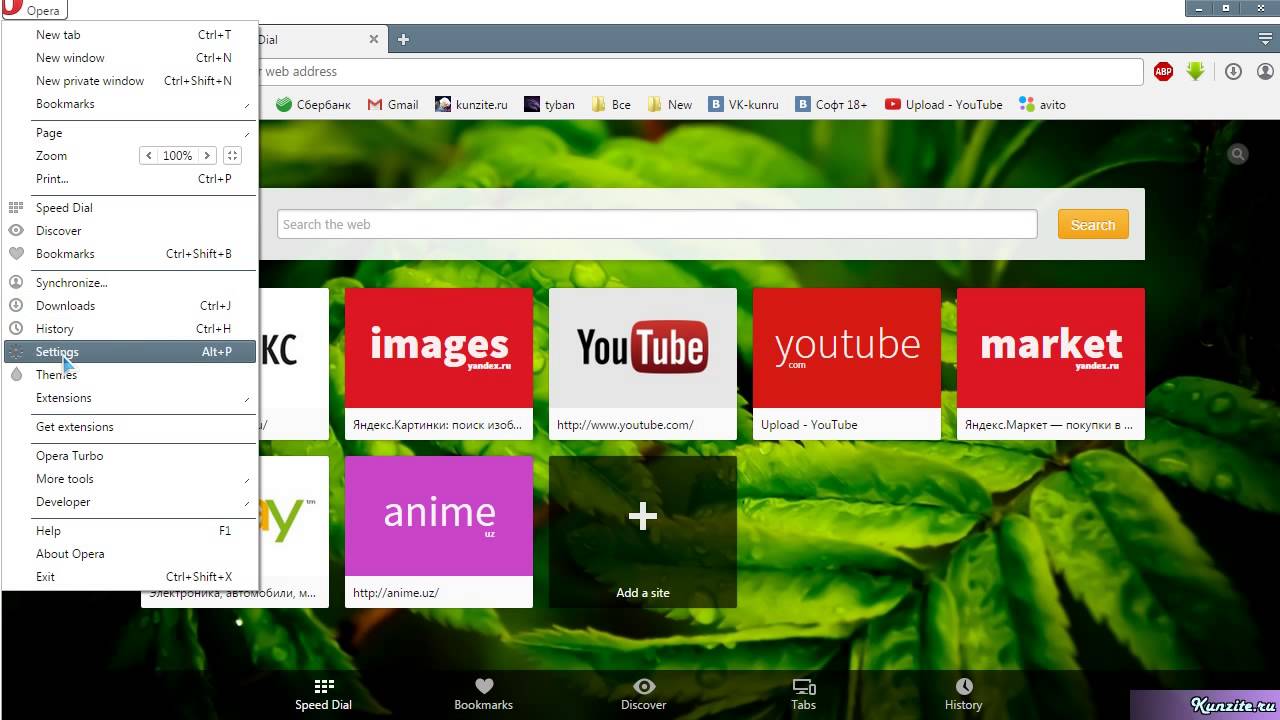The width and height of the screenshot is (1280, 720).
Task: Open the Все bookmarks folder
Action: 611,104
